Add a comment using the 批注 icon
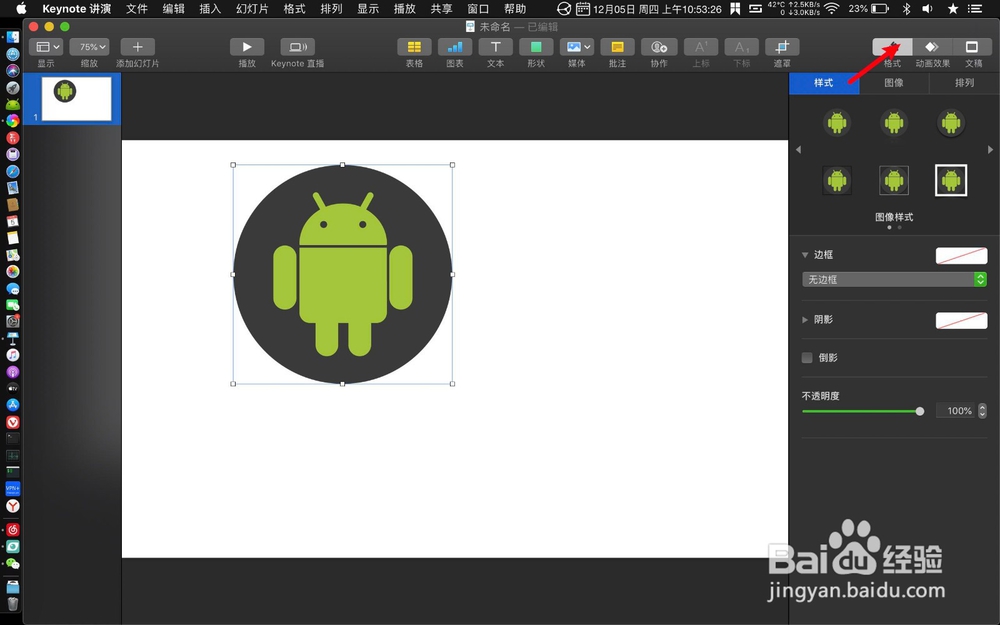 [x=617, y=47]
